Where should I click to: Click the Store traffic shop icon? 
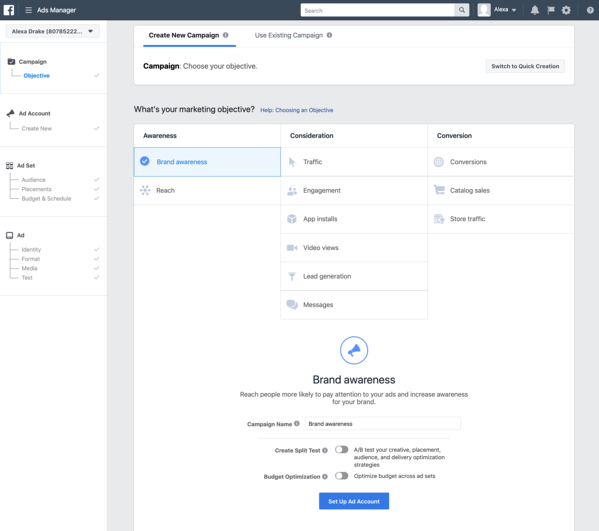(439, 219)
